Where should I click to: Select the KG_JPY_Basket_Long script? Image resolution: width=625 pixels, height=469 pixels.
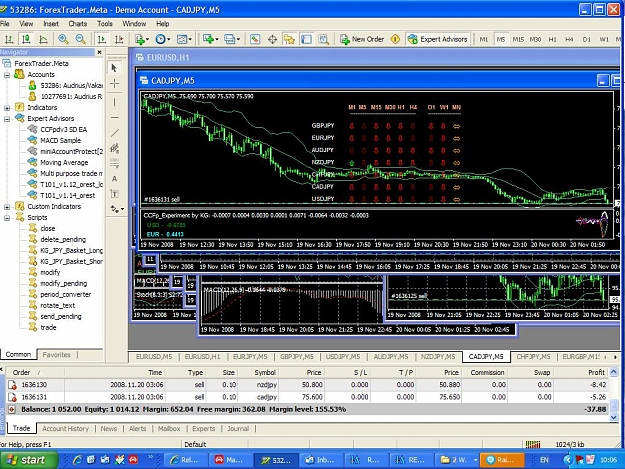(x=71, y=250)
